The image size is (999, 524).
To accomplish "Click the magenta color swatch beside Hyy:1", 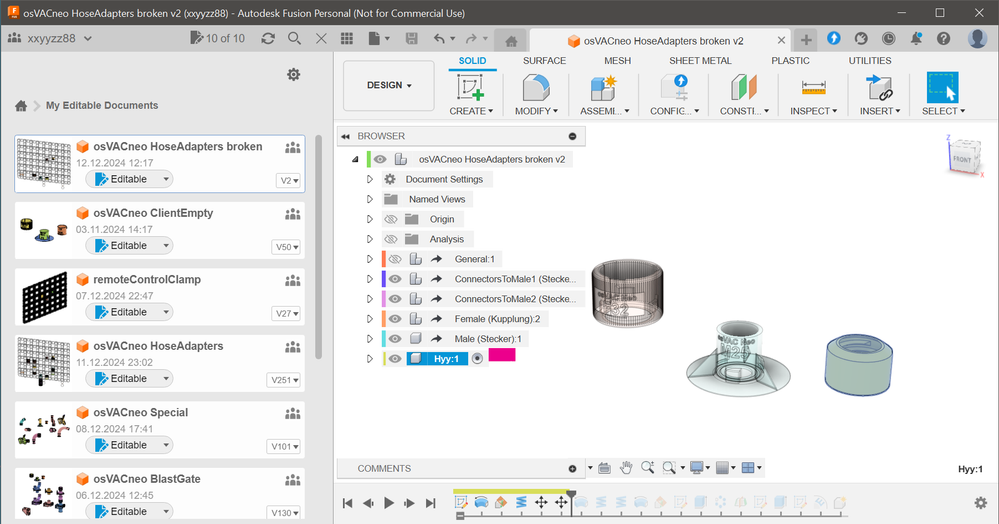I will click(502, 355).
